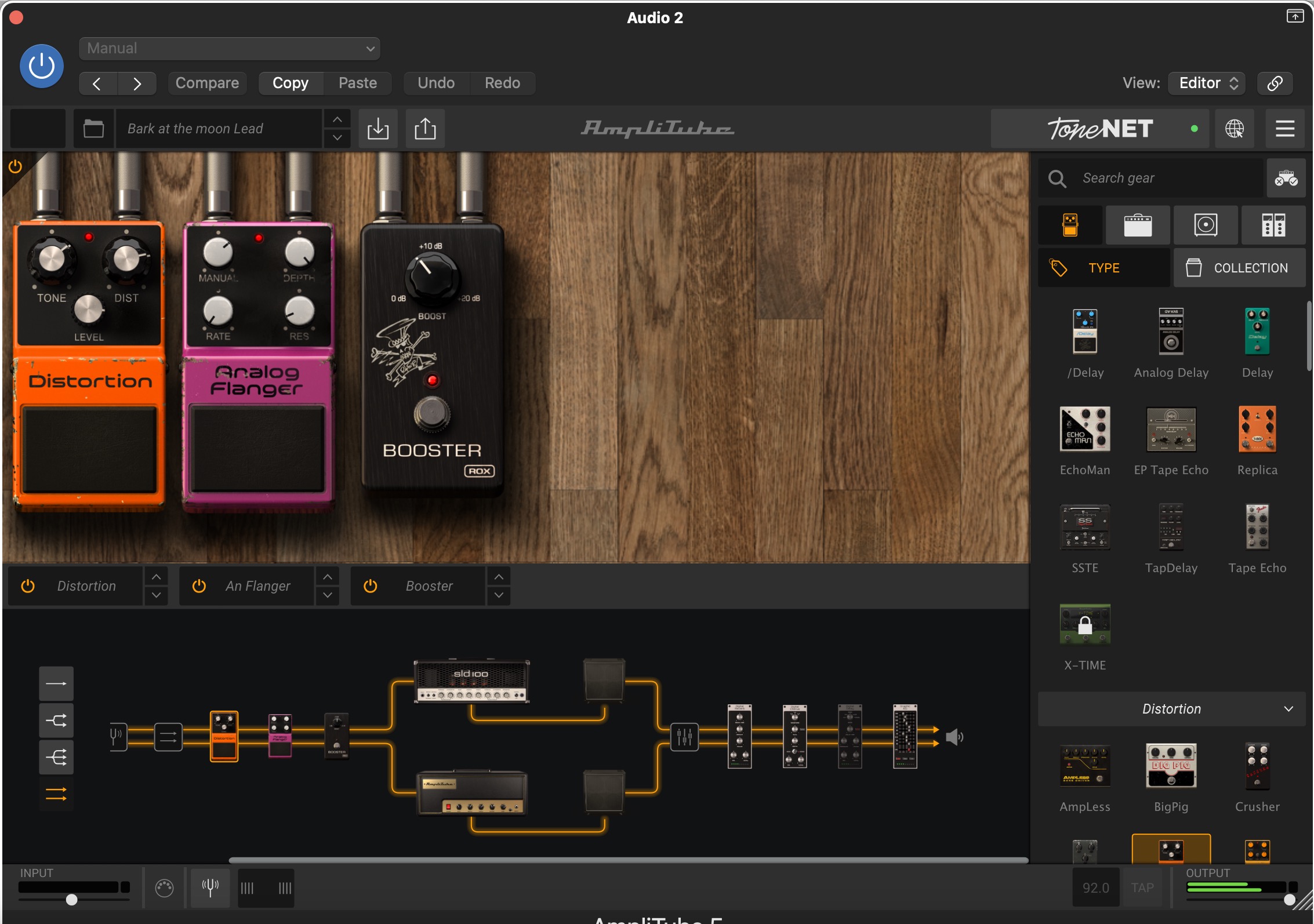Select the Rack effects gear tab
Viewport: 1314px width, 924px height.
[x=1273, y=225]
